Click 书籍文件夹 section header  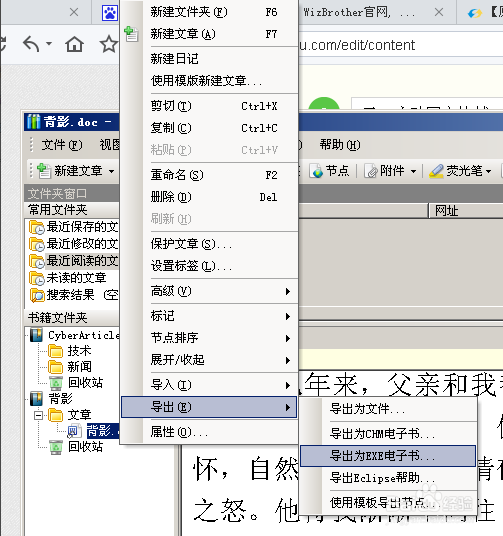pyautogui.click(x=72, y=318)
